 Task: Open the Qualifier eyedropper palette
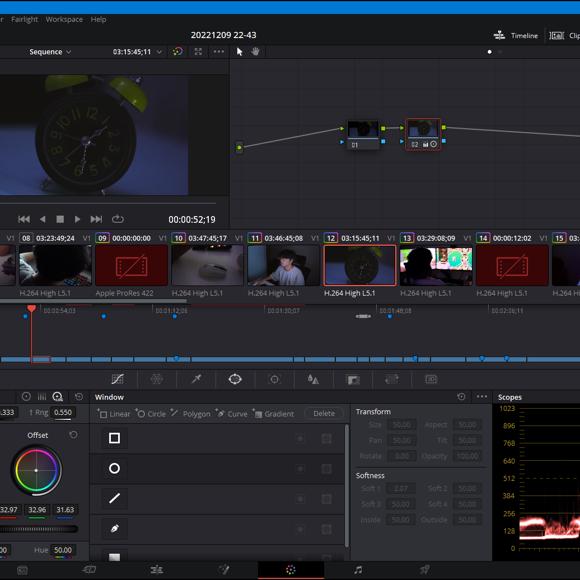point(196,379)
